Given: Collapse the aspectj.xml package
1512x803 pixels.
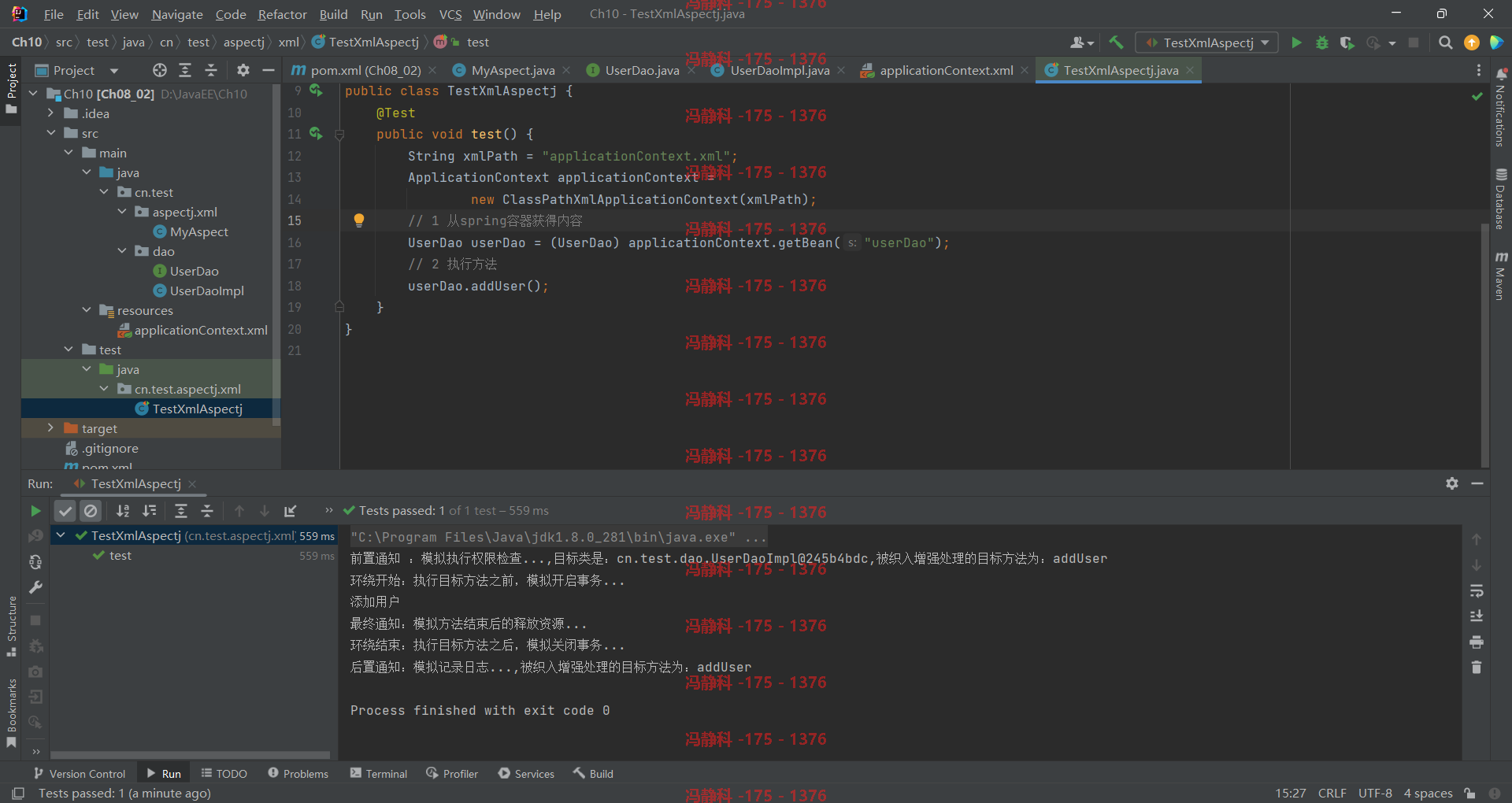Looking at the screenshot, I should coord(122,212).
